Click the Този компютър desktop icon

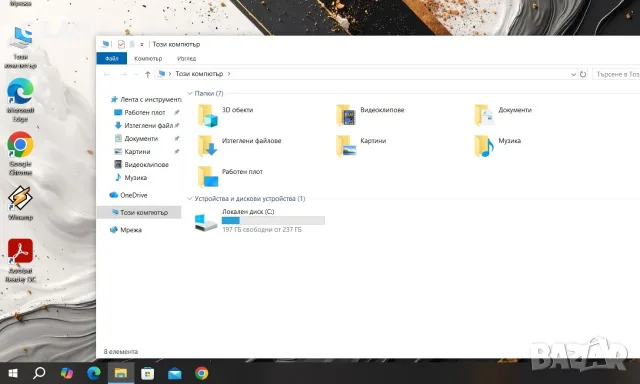(x=20, y=47)
